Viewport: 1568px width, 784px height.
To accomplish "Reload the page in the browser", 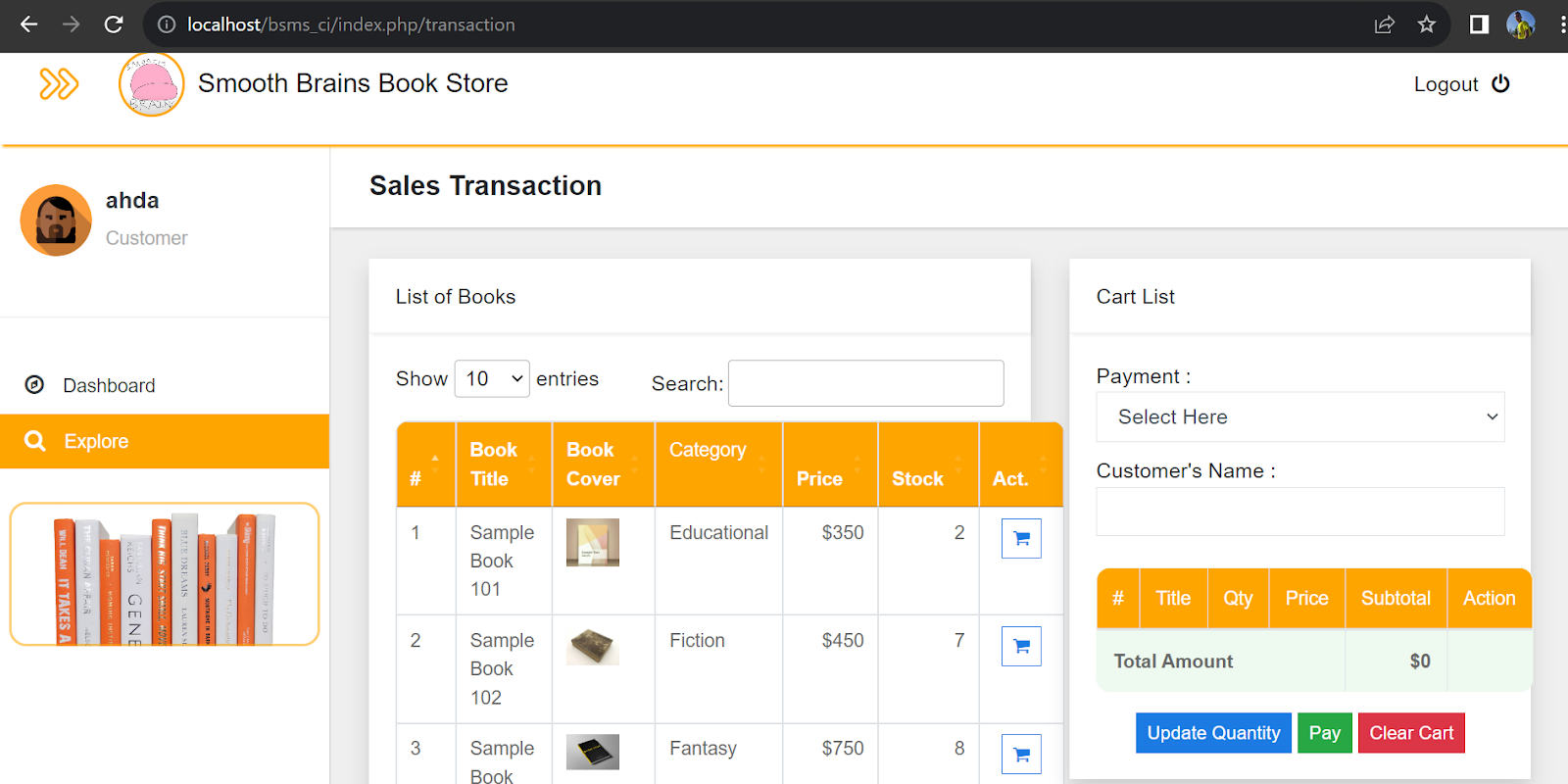I will (x=114, y=24).
